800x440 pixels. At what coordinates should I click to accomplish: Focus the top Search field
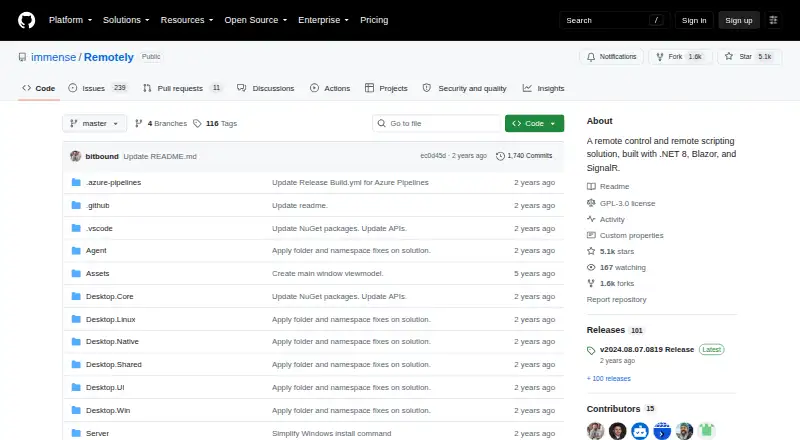point(614,20)
